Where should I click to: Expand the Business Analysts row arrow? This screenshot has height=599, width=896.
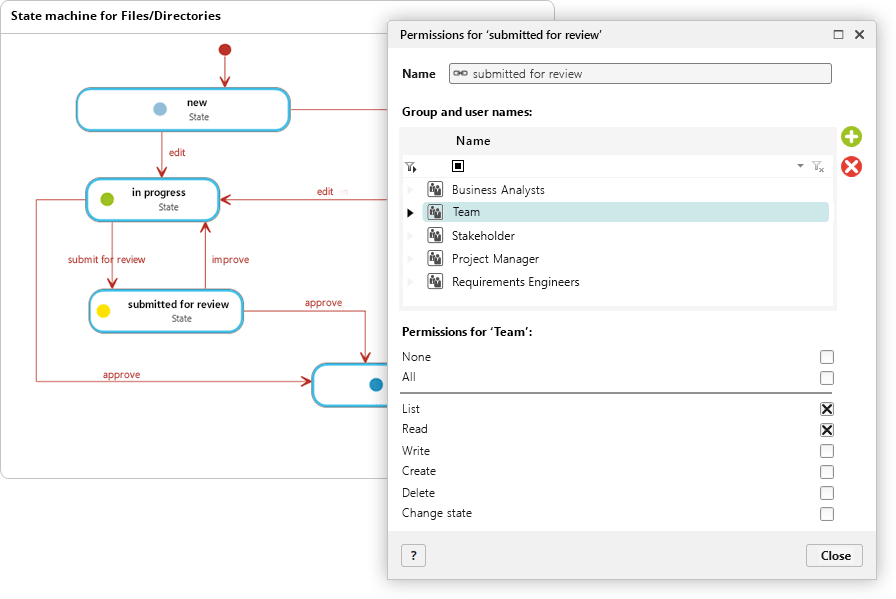410,189
